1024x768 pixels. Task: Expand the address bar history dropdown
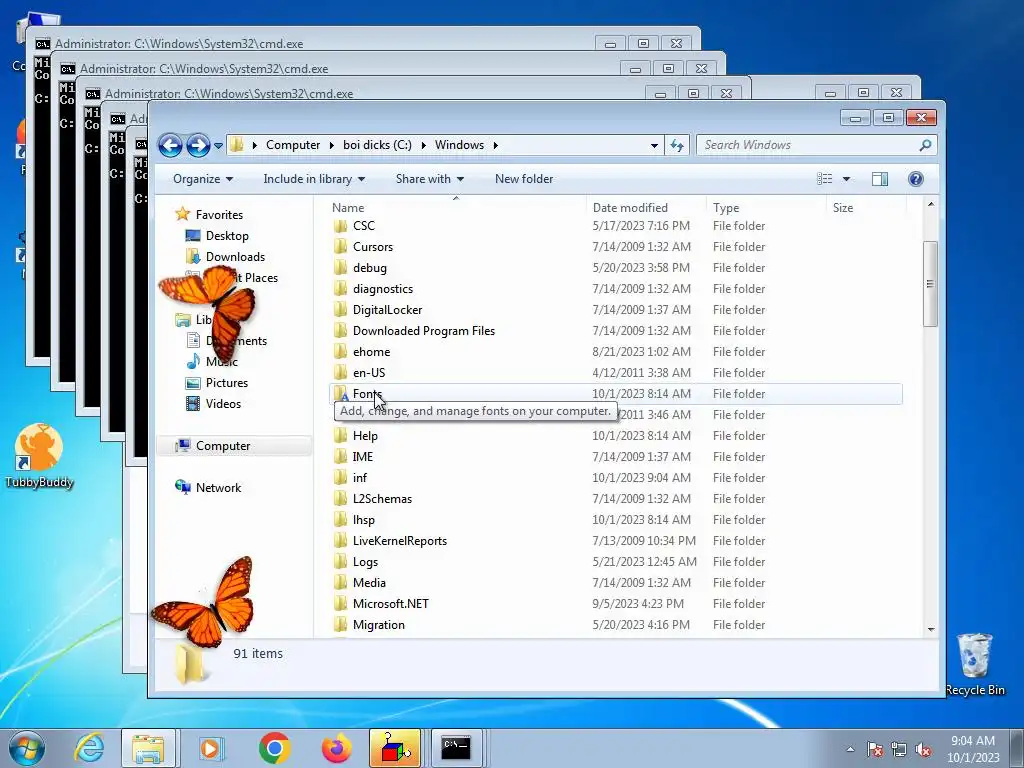click(654, 146)
